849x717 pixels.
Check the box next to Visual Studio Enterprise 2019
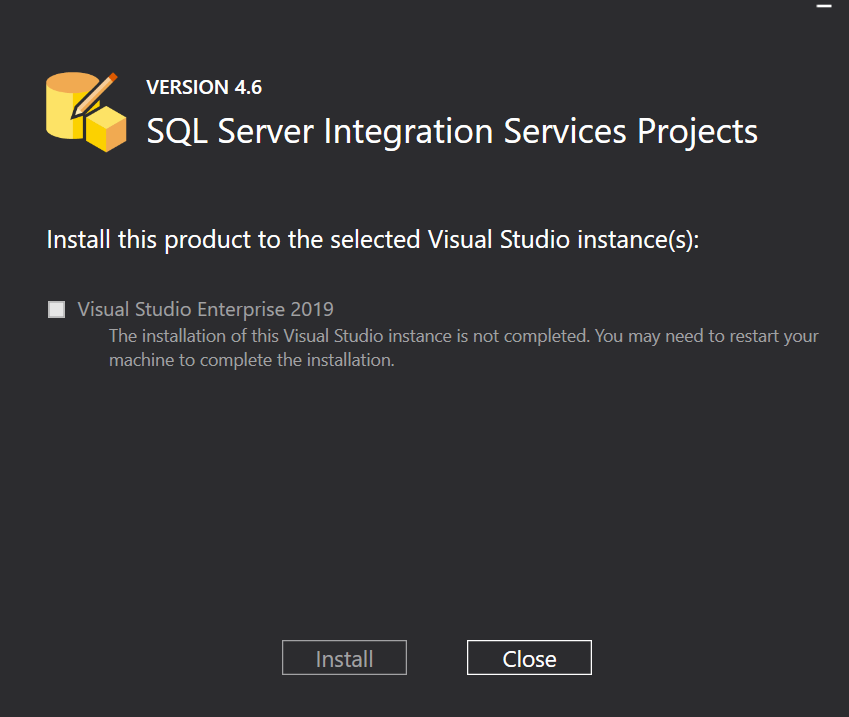click(56, 309)
